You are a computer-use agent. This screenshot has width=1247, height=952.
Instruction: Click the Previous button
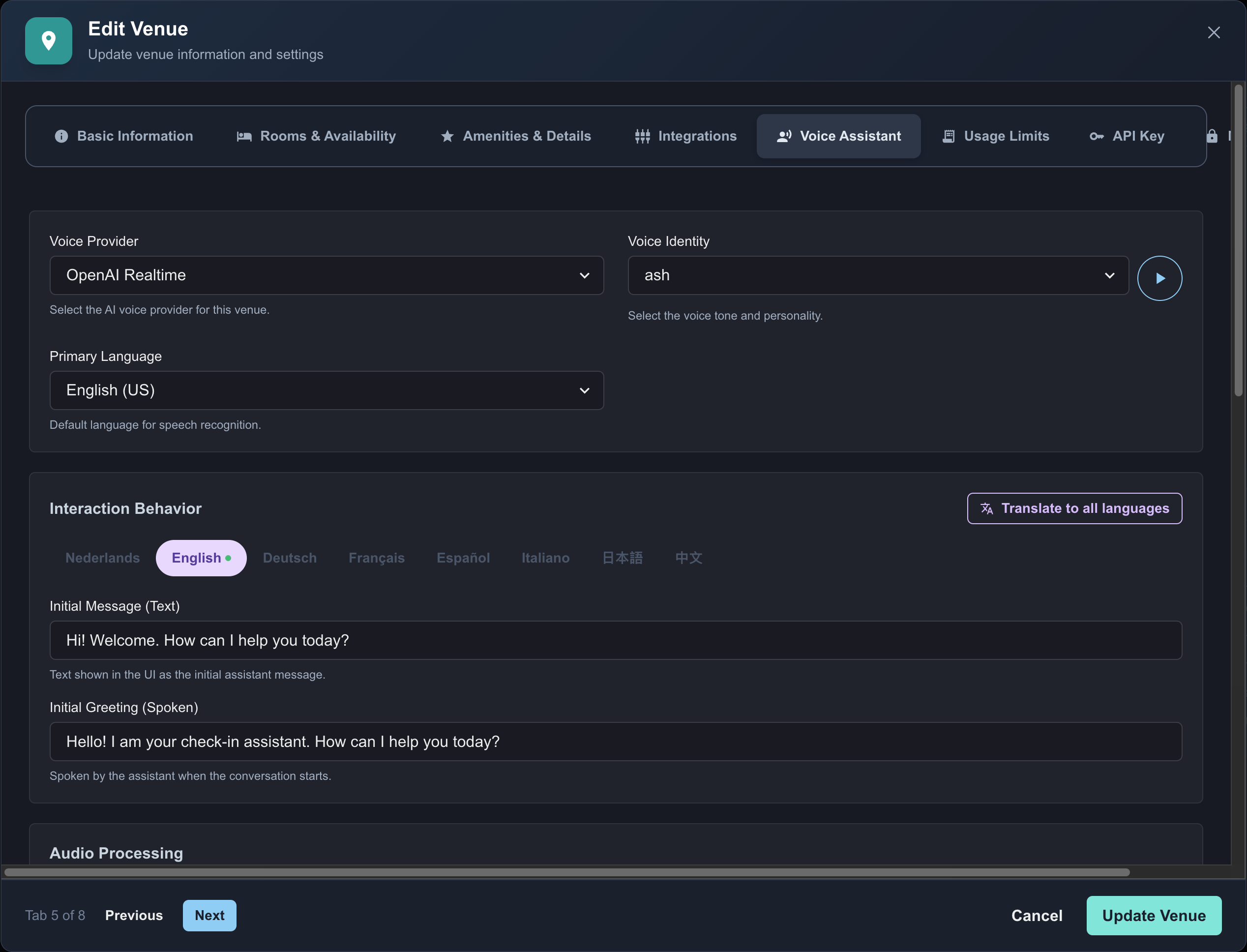pyautogui.click(x=134, y=916)
